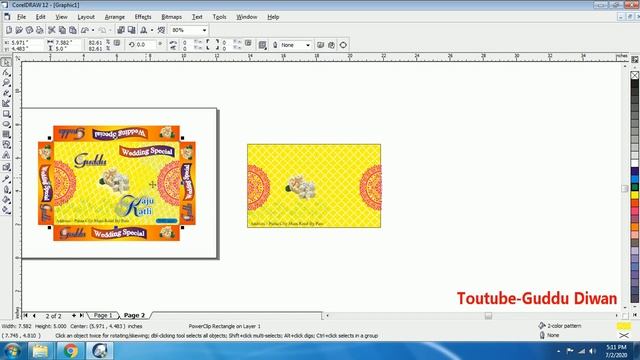This screenshot has height=360, width=640.
Task: Open the Bitmaps menu
Action: (x=171, y=17)
